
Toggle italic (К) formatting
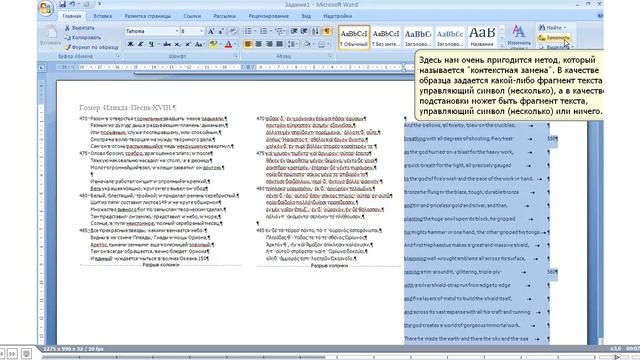coord(140,44)
